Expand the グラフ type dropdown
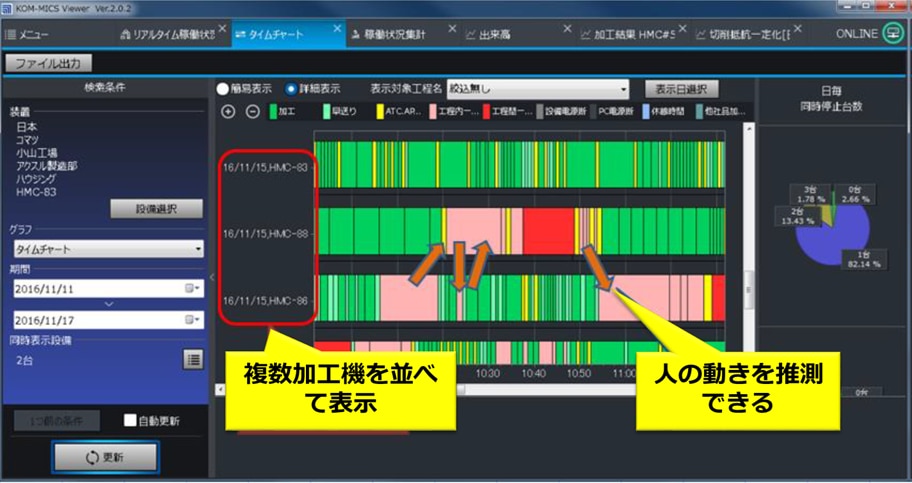The image size is (912, 483). point(108,248)
